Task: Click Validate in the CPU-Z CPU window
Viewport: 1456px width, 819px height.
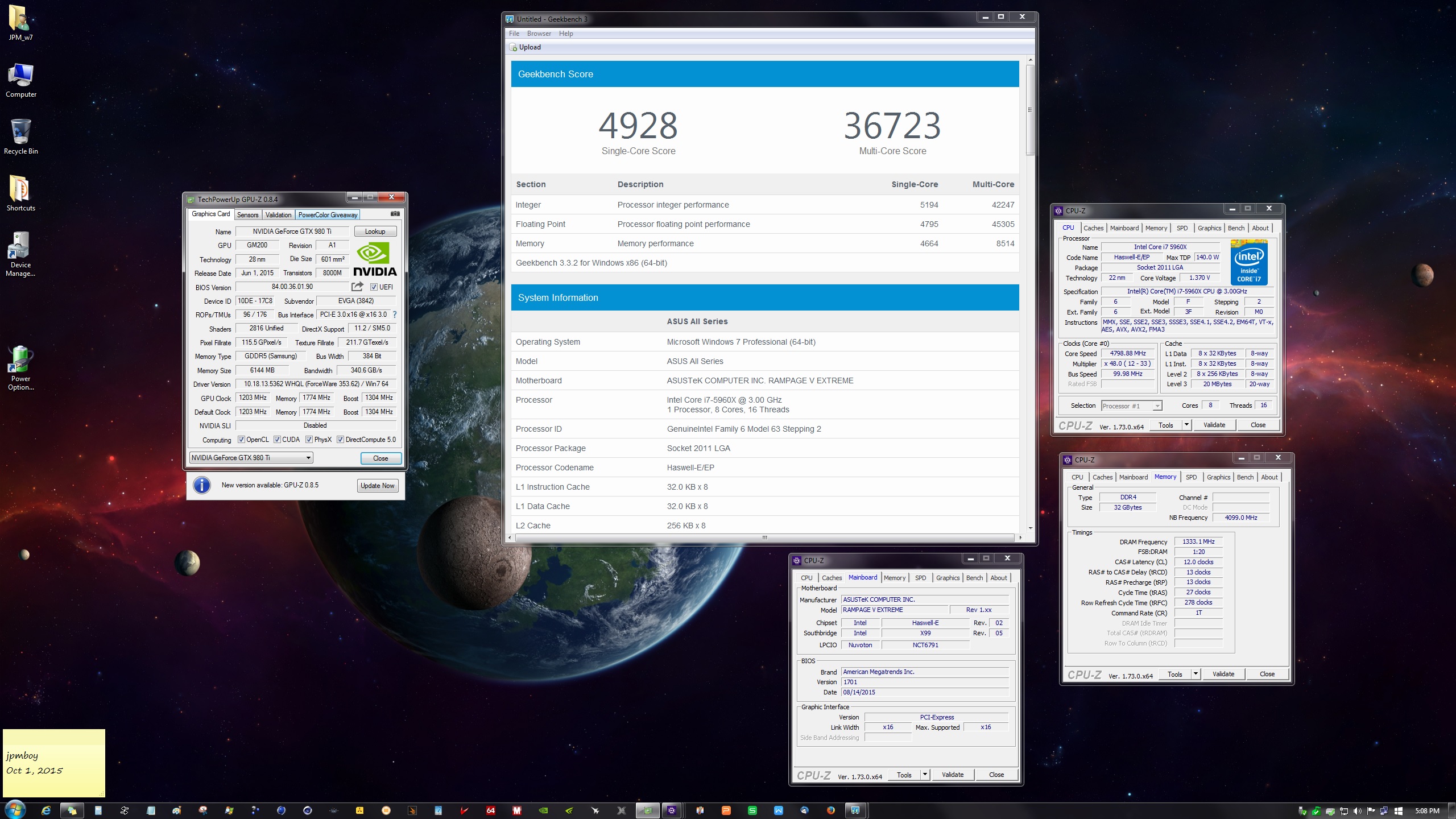Action: click(1214, 425)
